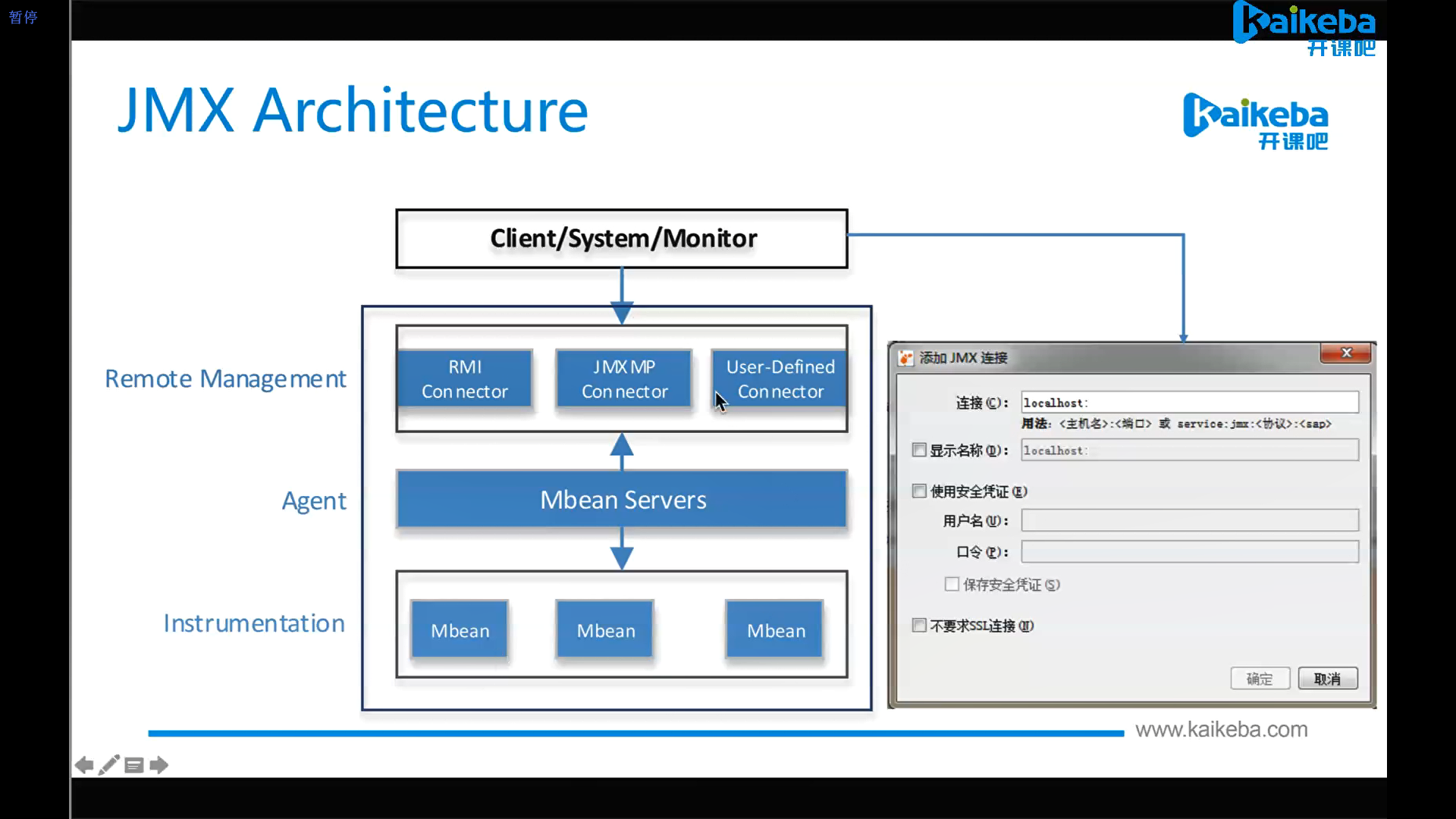Click the username text field

(1189, 520)
